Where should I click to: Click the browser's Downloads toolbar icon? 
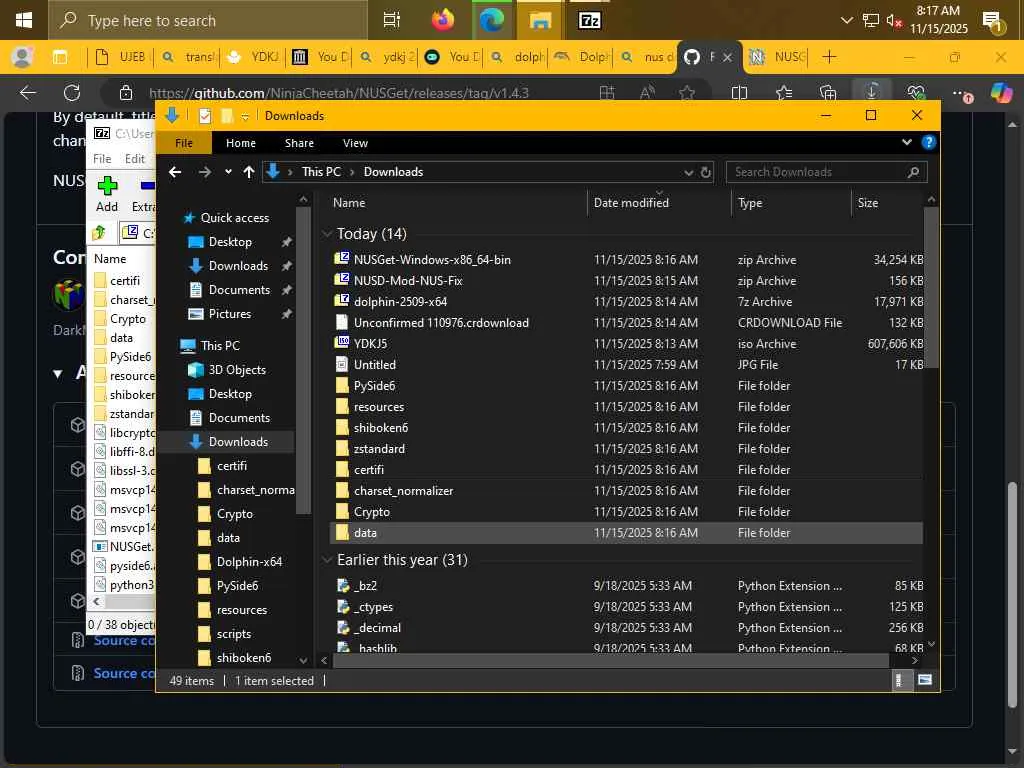click(x=872, y=93)
